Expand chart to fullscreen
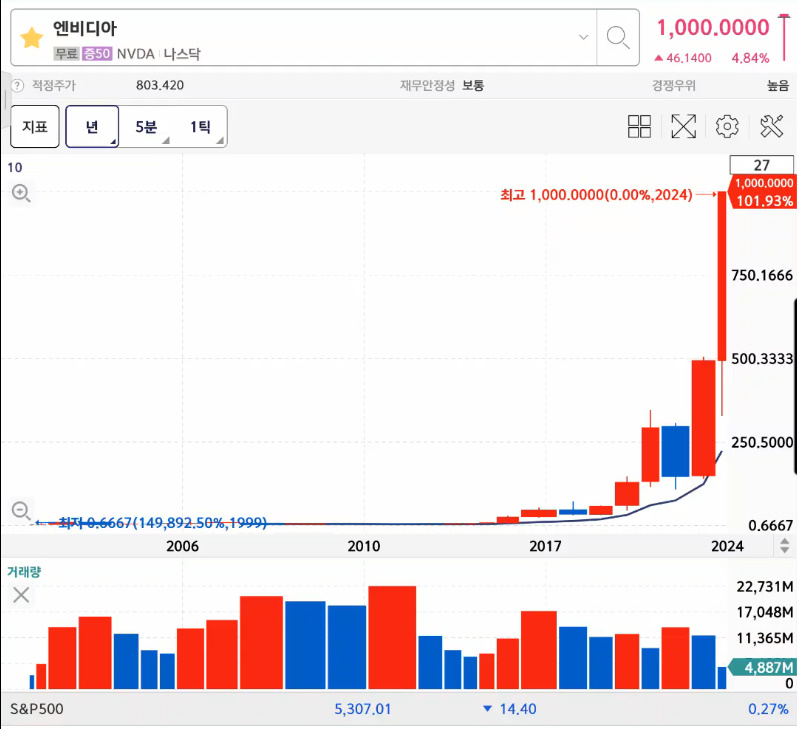Screen dimensions: 797x729 (684, 126)
